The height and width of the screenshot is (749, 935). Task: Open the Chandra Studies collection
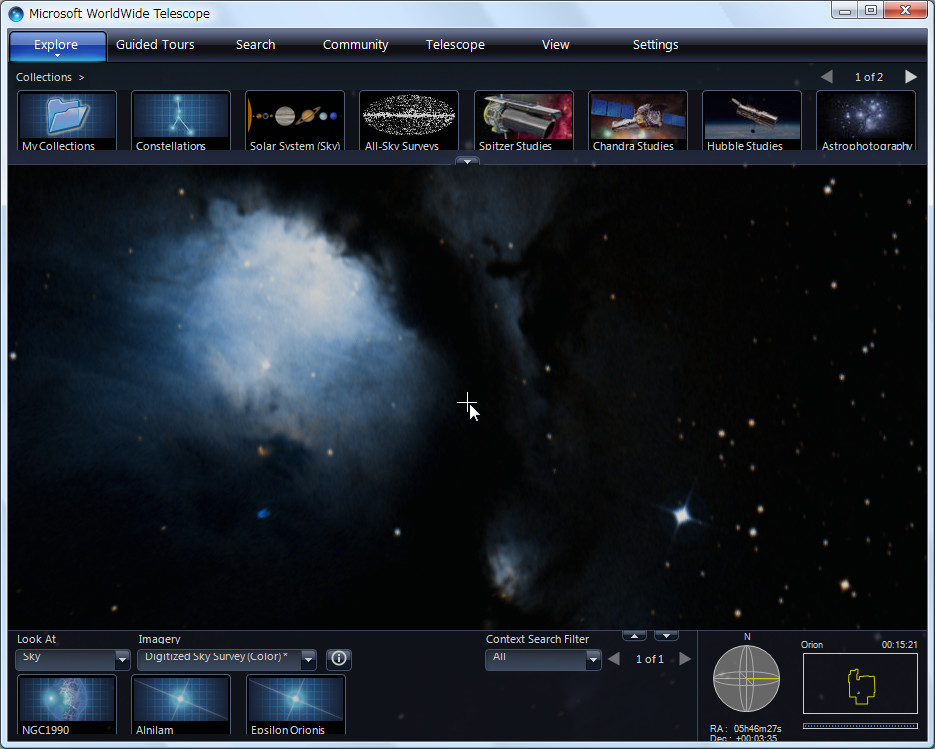tap(637, 120)
